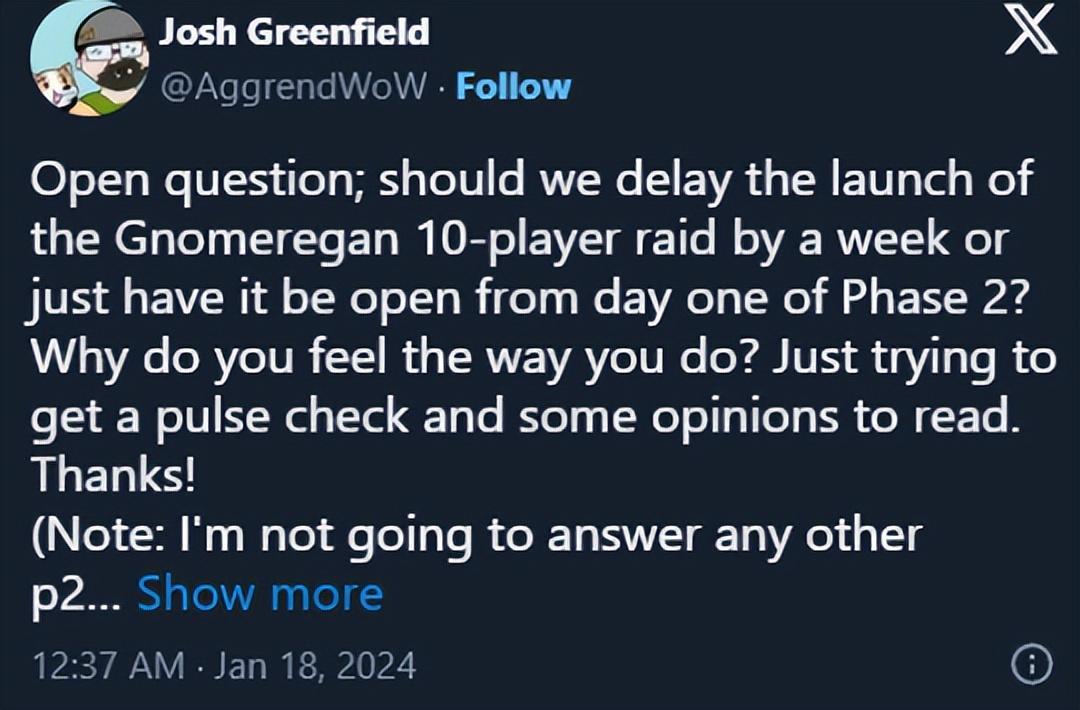
Task: Click the tweet info circle icon
Action: pyautogui.click(x=1033, y=662)
